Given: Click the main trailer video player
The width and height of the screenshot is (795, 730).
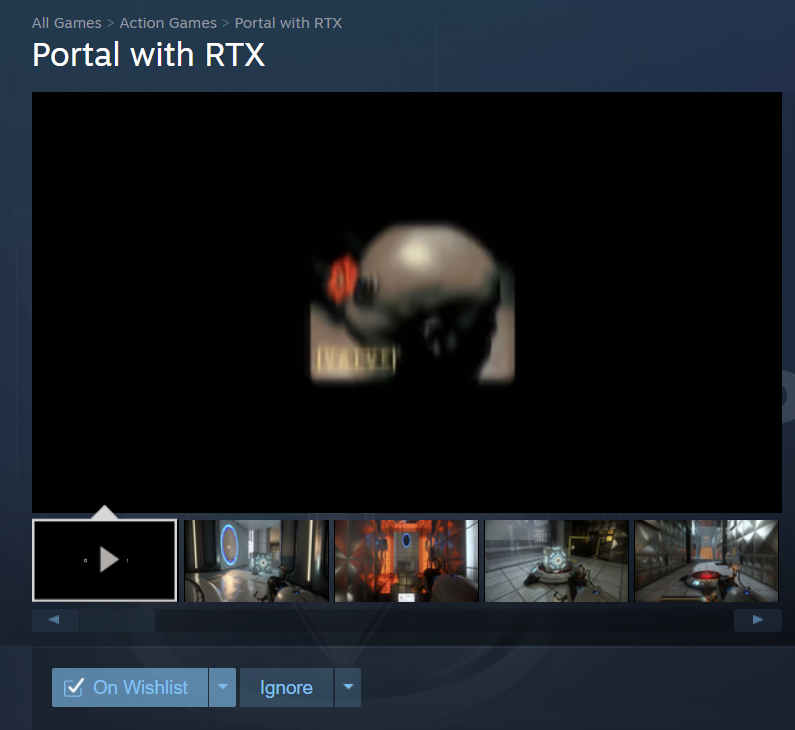Looking at the screenshot, I should (x=407, y=302).
